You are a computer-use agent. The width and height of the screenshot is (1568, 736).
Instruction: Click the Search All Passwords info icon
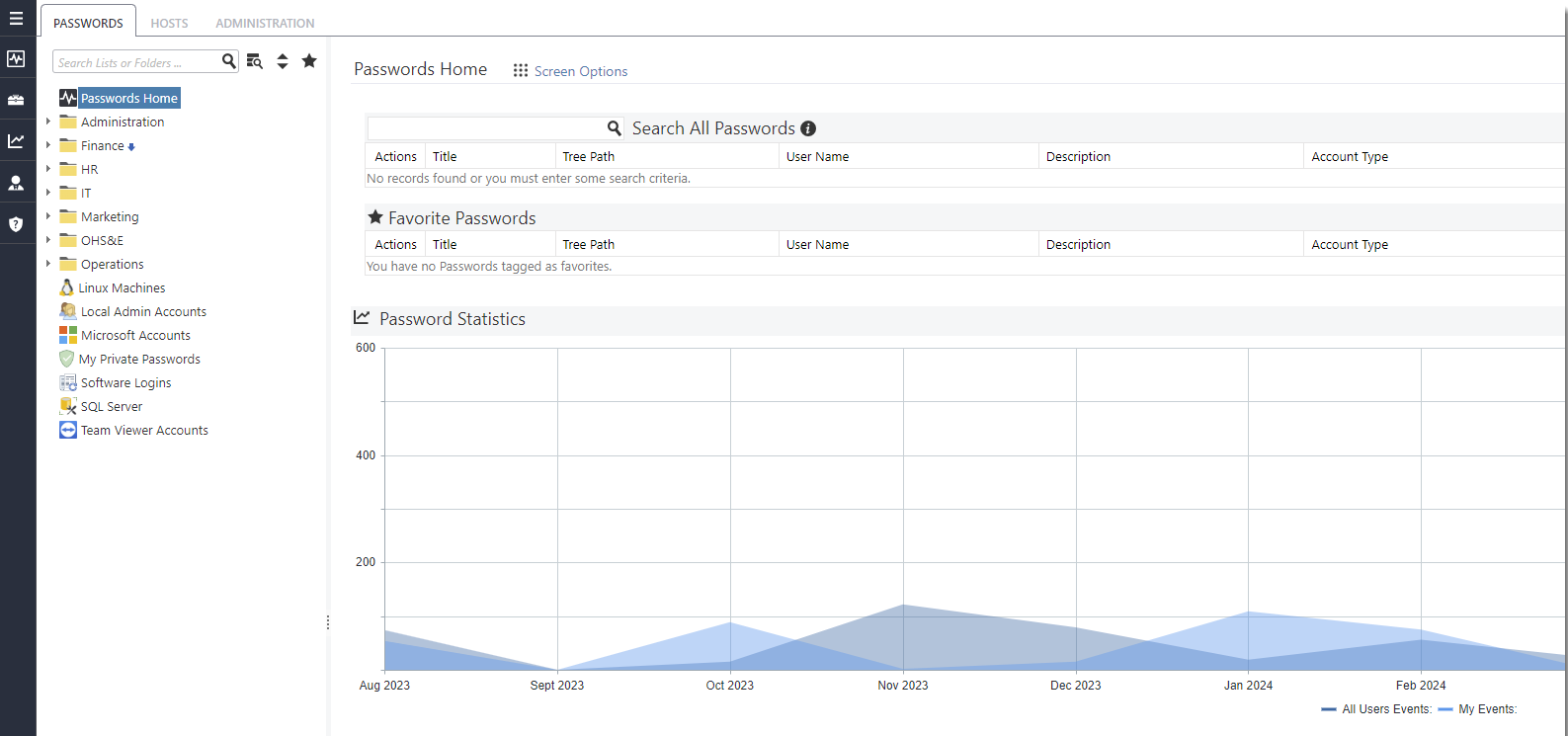(x=808, y=128)
